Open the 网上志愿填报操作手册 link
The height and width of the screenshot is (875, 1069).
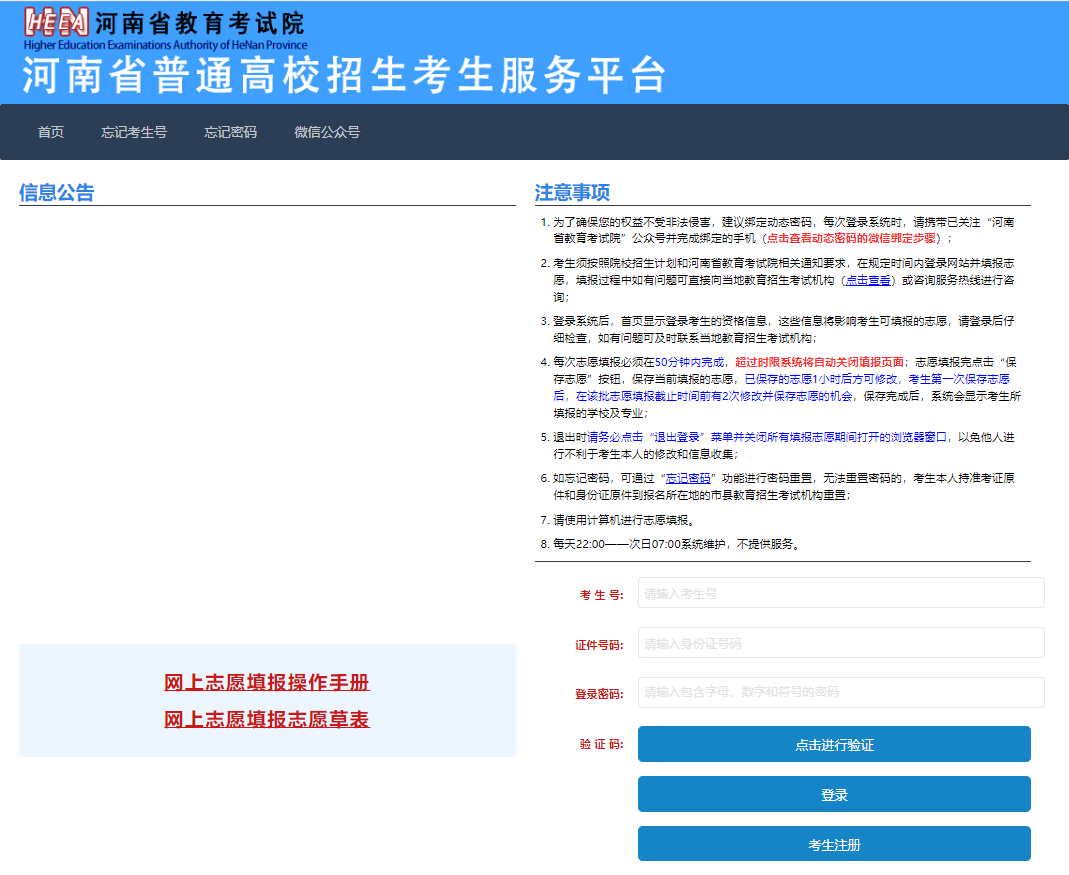(x=267, y=683)
